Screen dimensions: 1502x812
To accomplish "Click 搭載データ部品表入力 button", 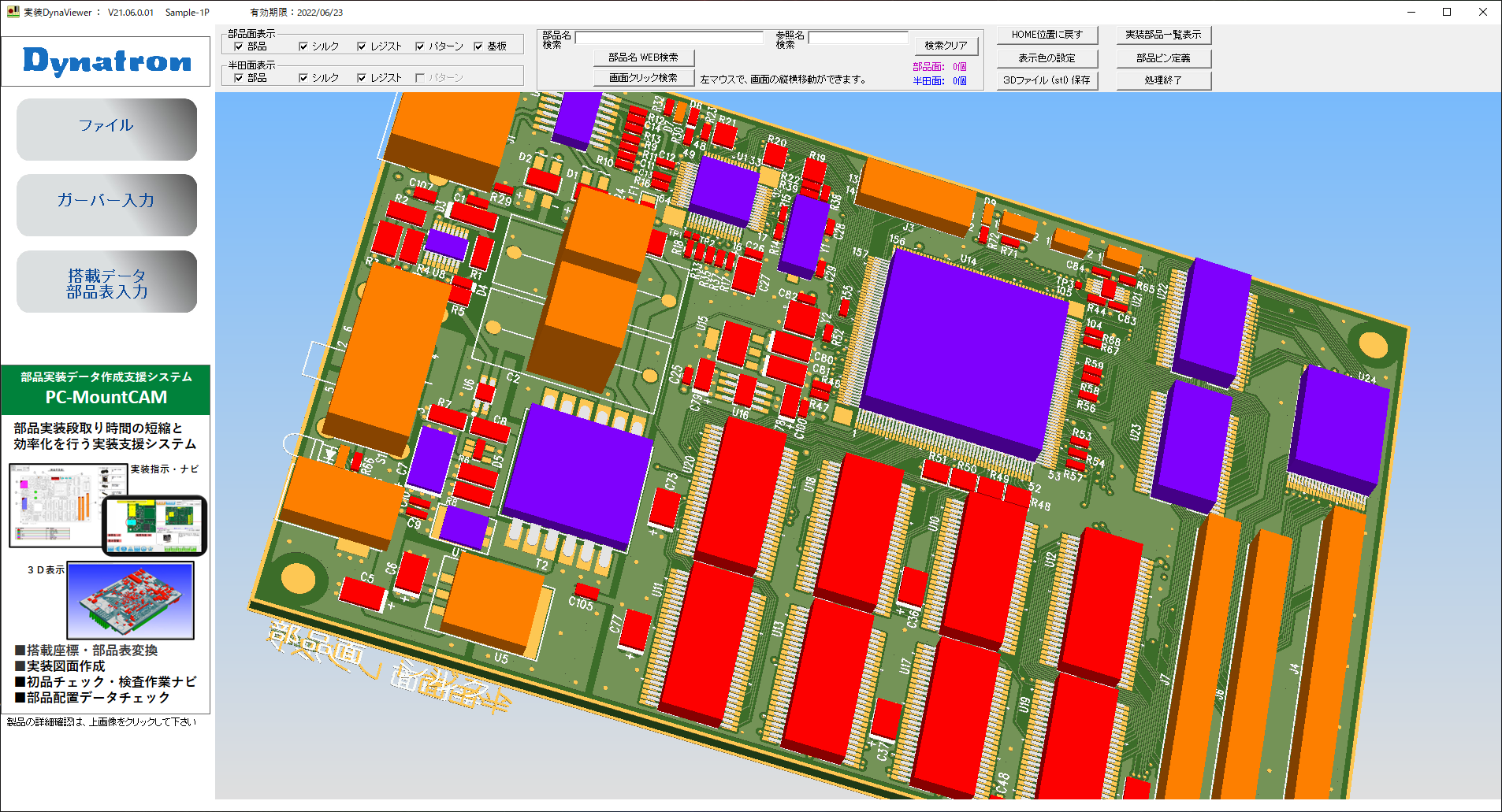I will (x=106, y=282).
